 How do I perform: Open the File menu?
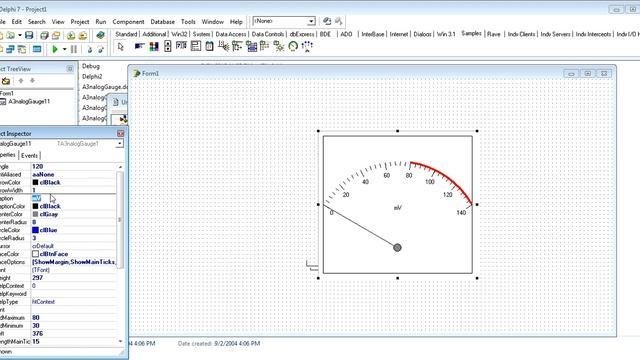(x=2, y=22)
